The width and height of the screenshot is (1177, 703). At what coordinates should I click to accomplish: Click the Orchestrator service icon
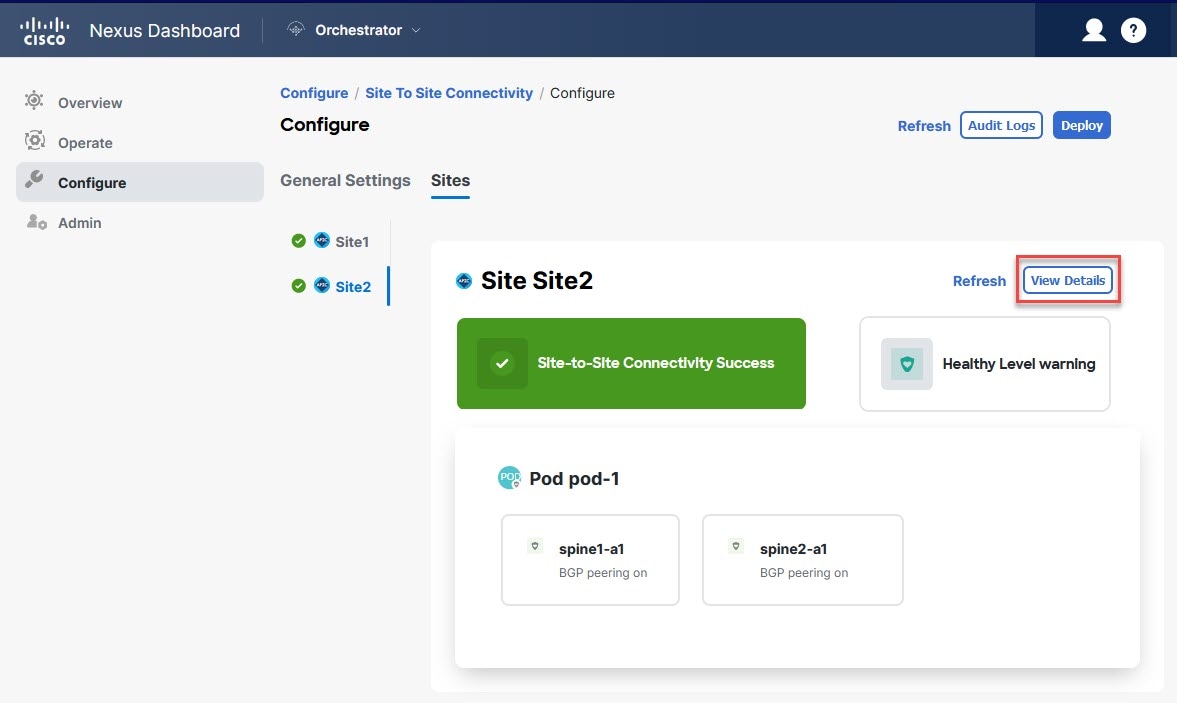point(296,29)
